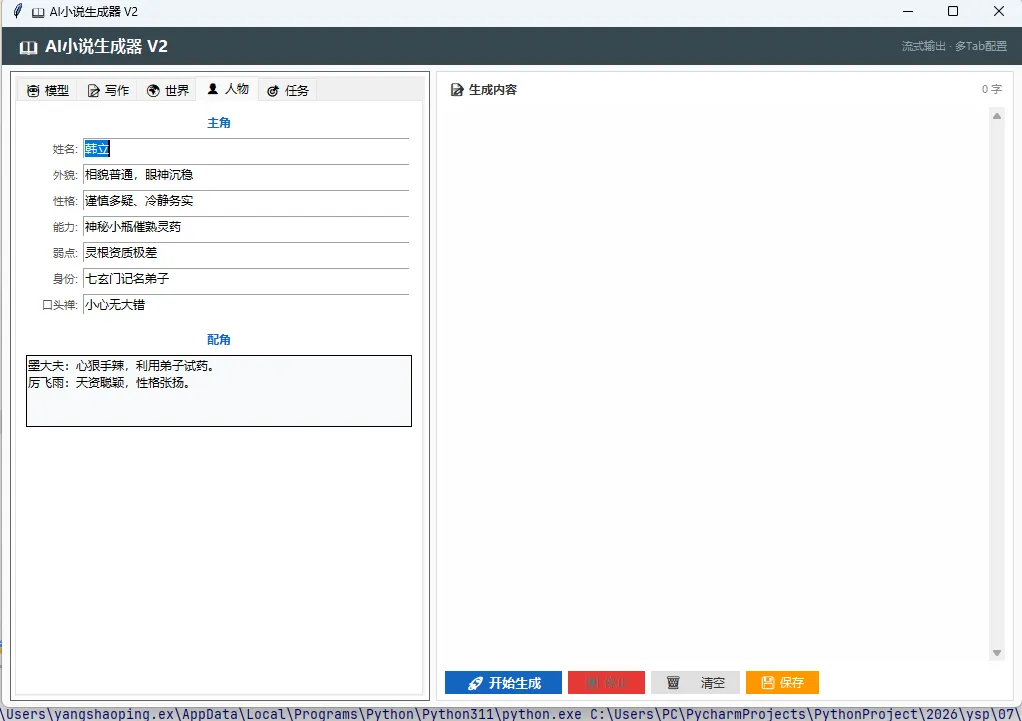Viewport: 1022px width, 721px height.
Task: Click the 生成内容 panel title
Action: coord(493,90)
